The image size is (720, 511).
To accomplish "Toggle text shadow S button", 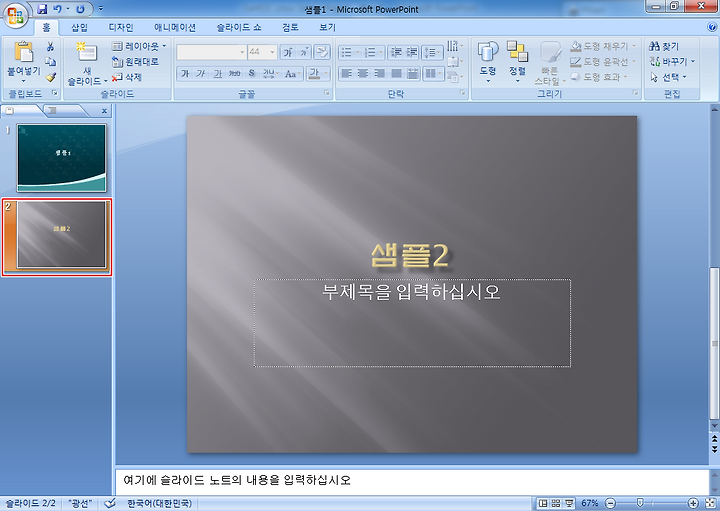I will 252,73.
